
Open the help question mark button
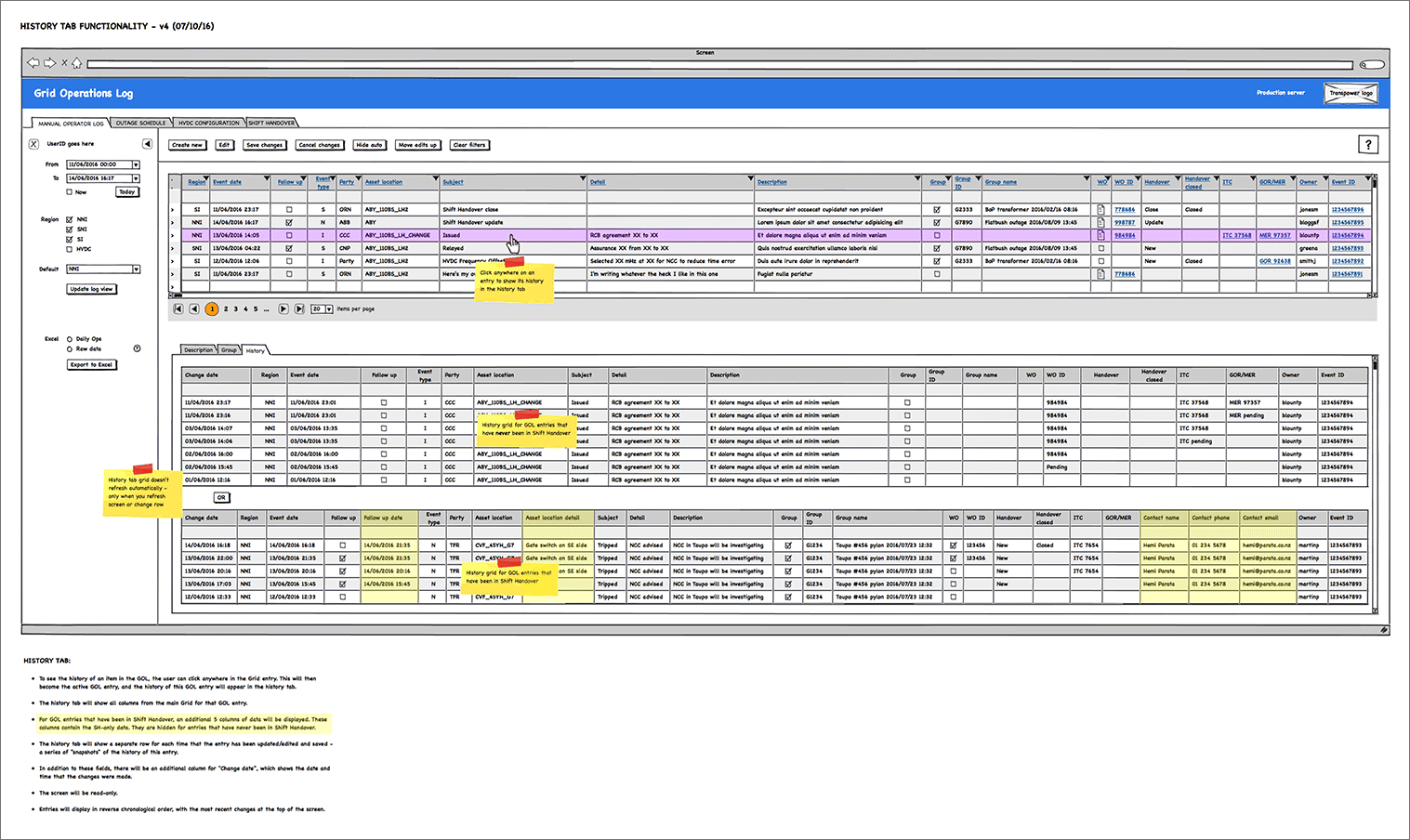tap(1367, 144)
